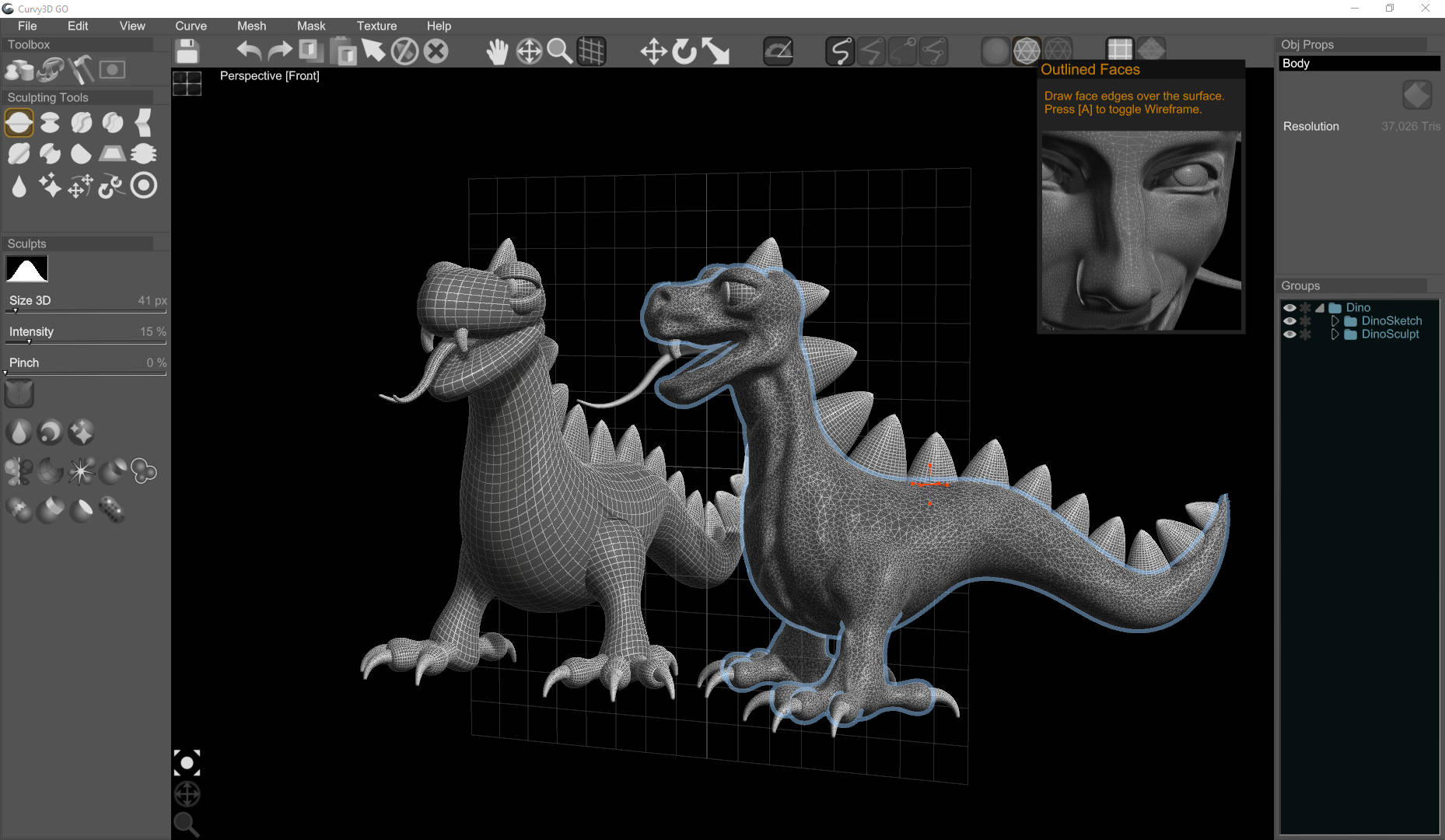Click the Perspective [Front] view label

(x=269, y=75)
